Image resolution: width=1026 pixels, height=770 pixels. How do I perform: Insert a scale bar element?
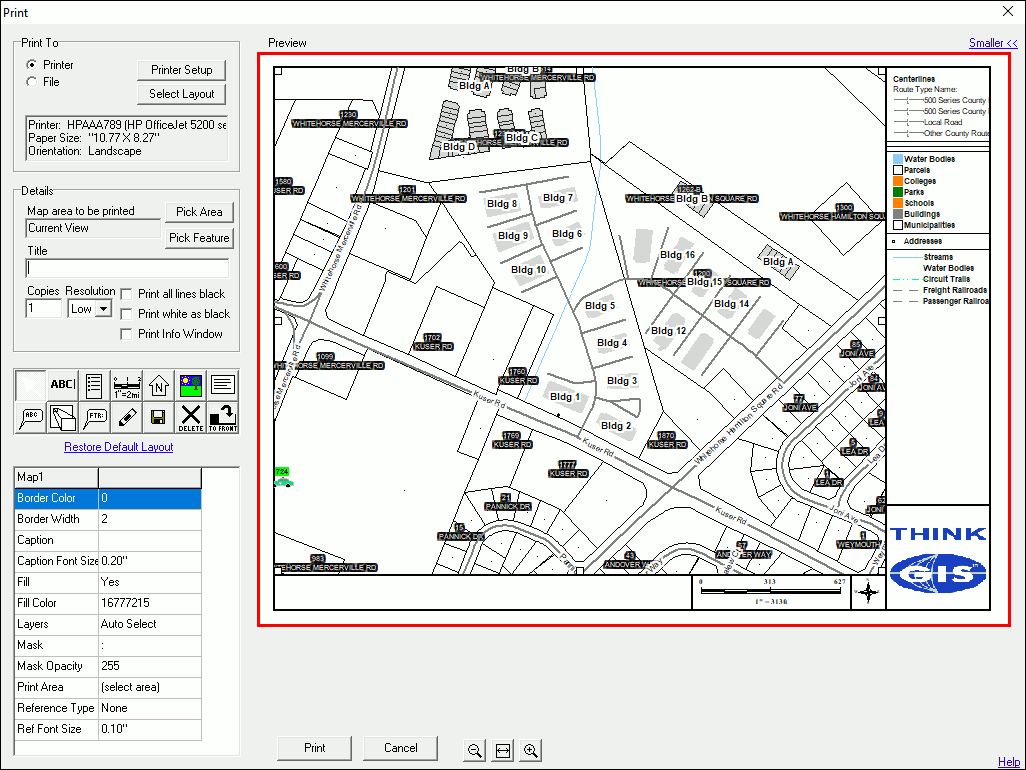(127, 385)
